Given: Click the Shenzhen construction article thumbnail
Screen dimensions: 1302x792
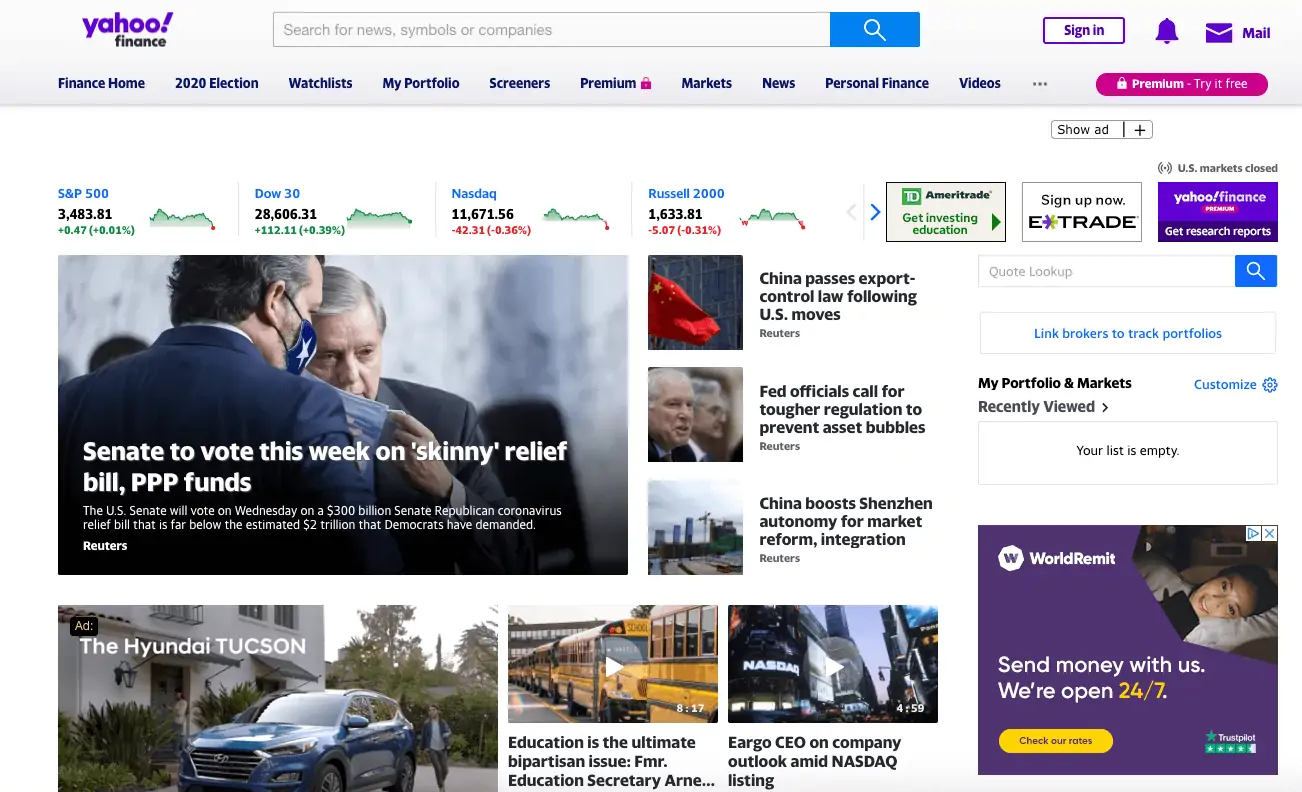Looking at the screenshot, I should pos(695,527).
